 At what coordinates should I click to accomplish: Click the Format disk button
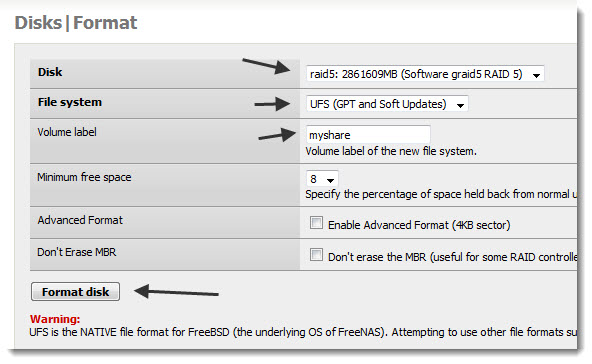click(76, 292)
